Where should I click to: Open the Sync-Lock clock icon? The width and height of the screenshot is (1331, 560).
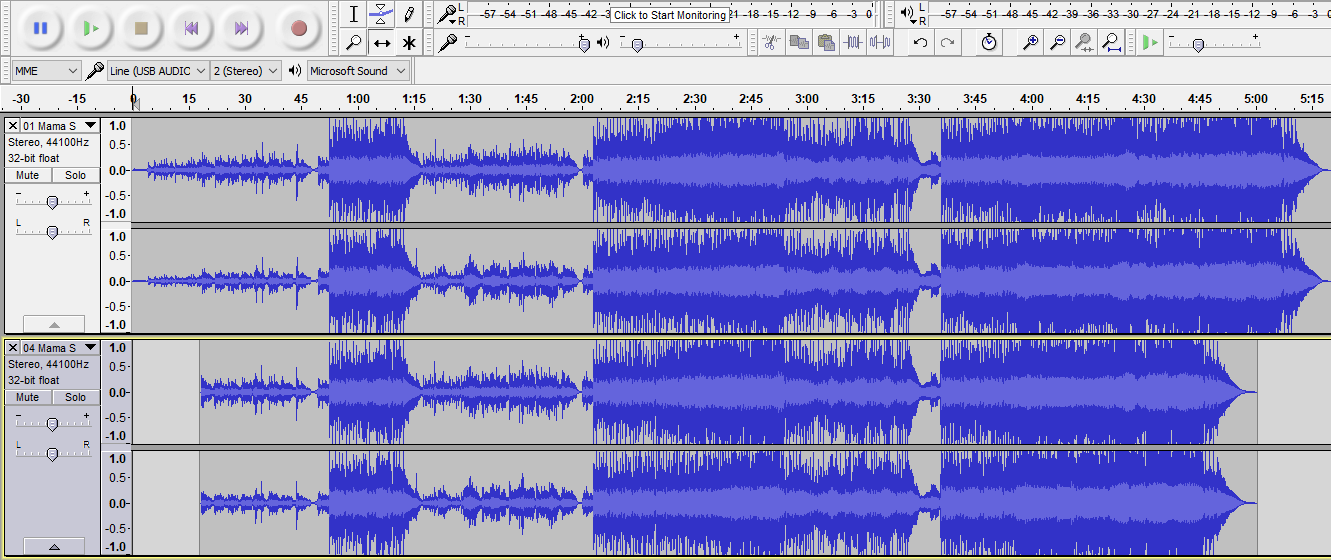tap(988, 42)
